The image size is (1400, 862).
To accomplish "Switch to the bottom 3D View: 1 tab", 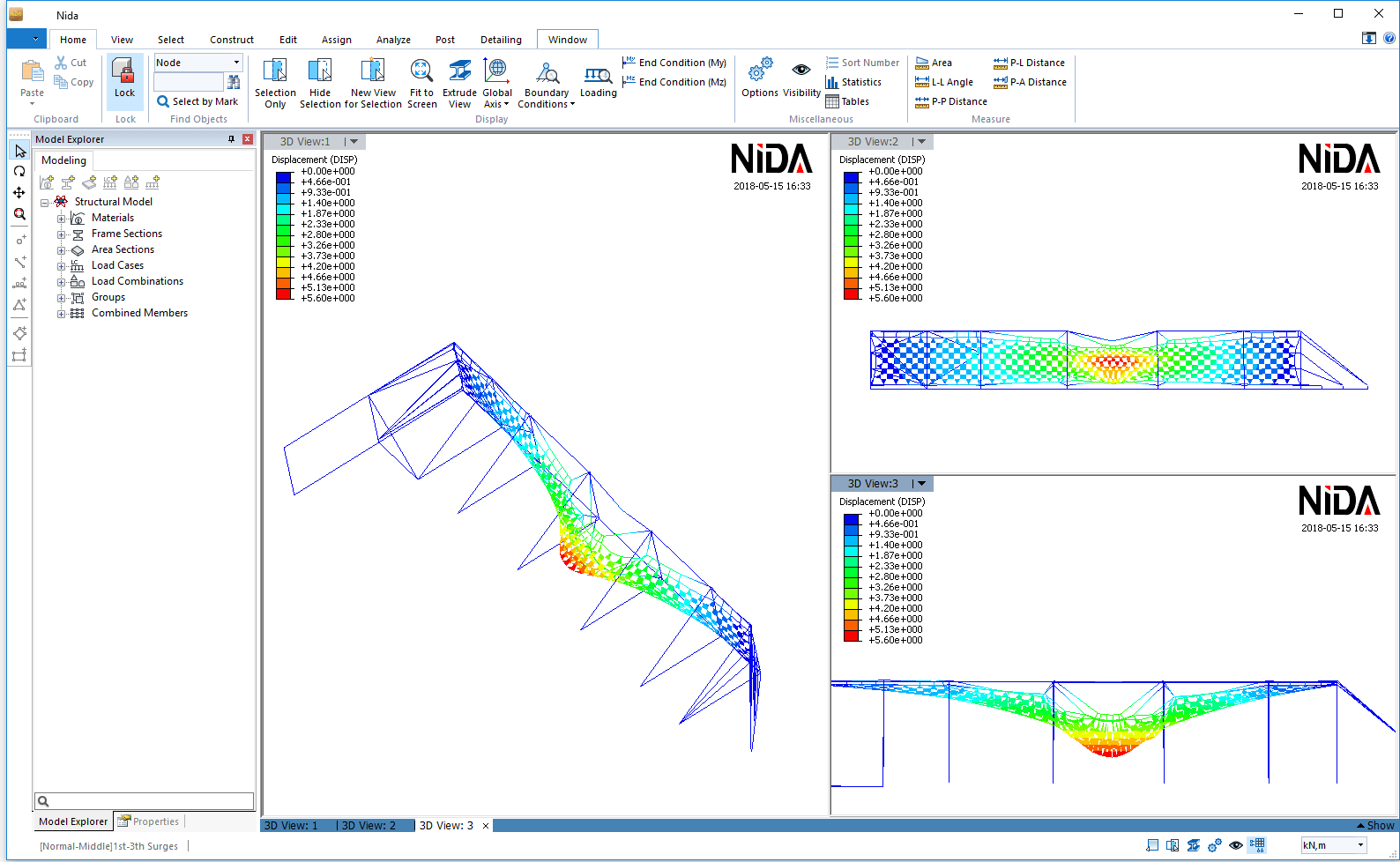I will (291, 826).
